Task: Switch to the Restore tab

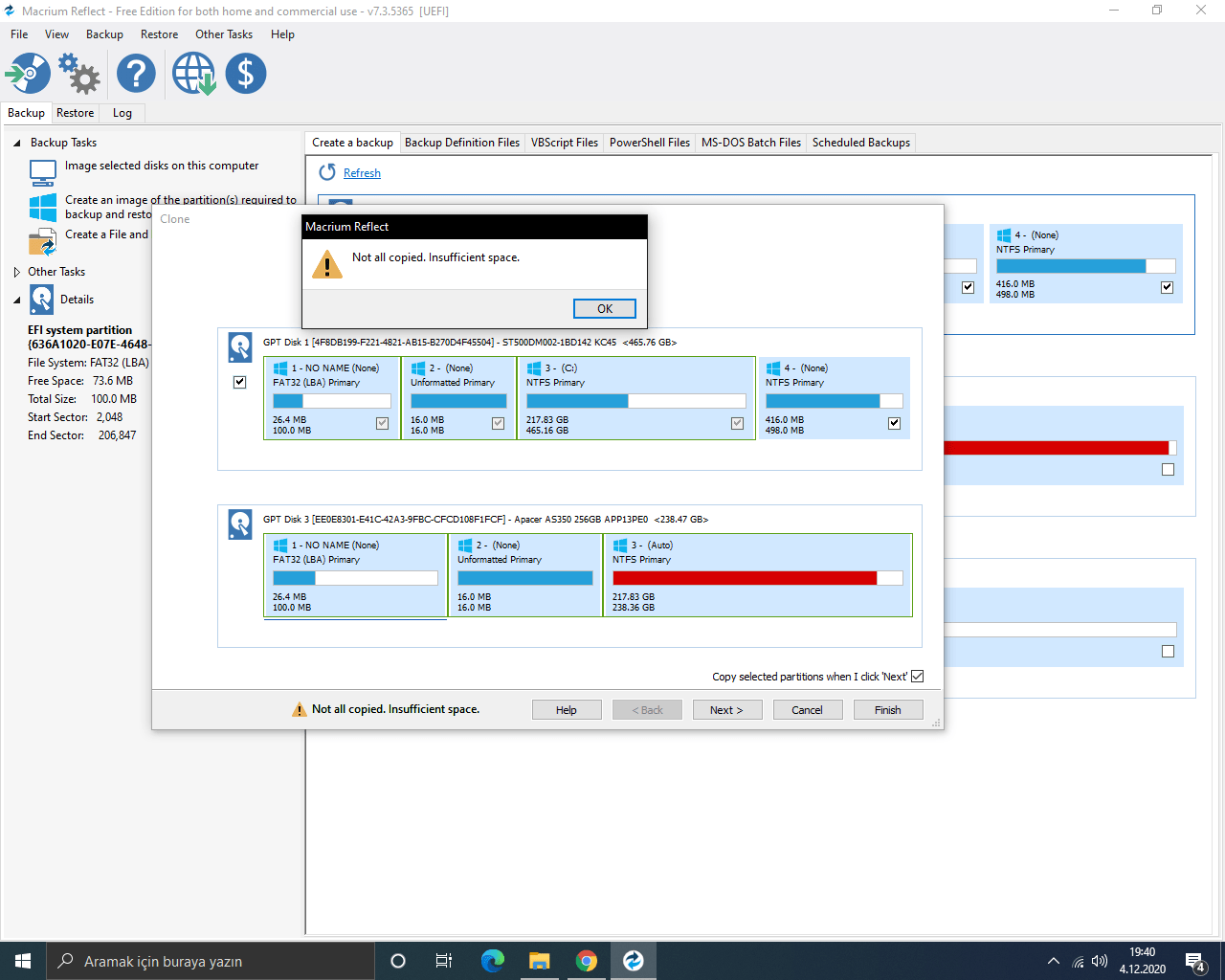Action: (76, 113)
